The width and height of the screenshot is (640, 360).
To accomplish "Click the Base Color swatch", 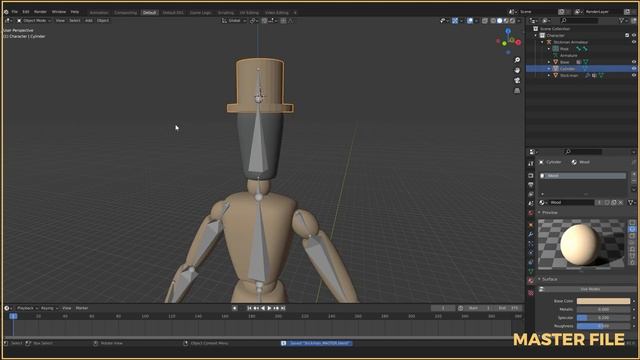I will coord(603,301).
